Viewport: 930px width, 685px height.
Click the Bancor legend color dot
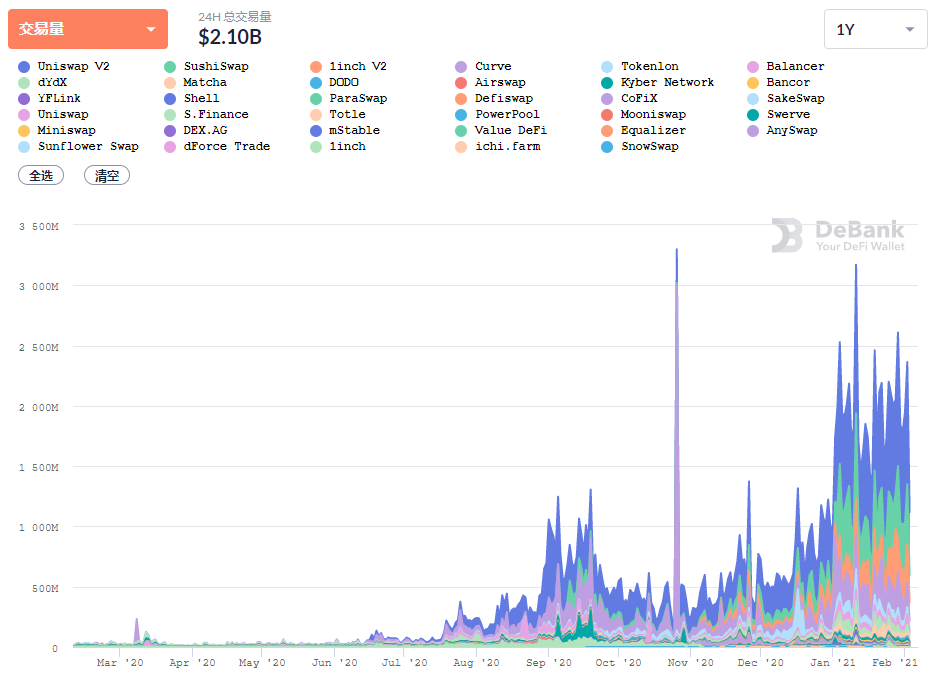point(753,83)
